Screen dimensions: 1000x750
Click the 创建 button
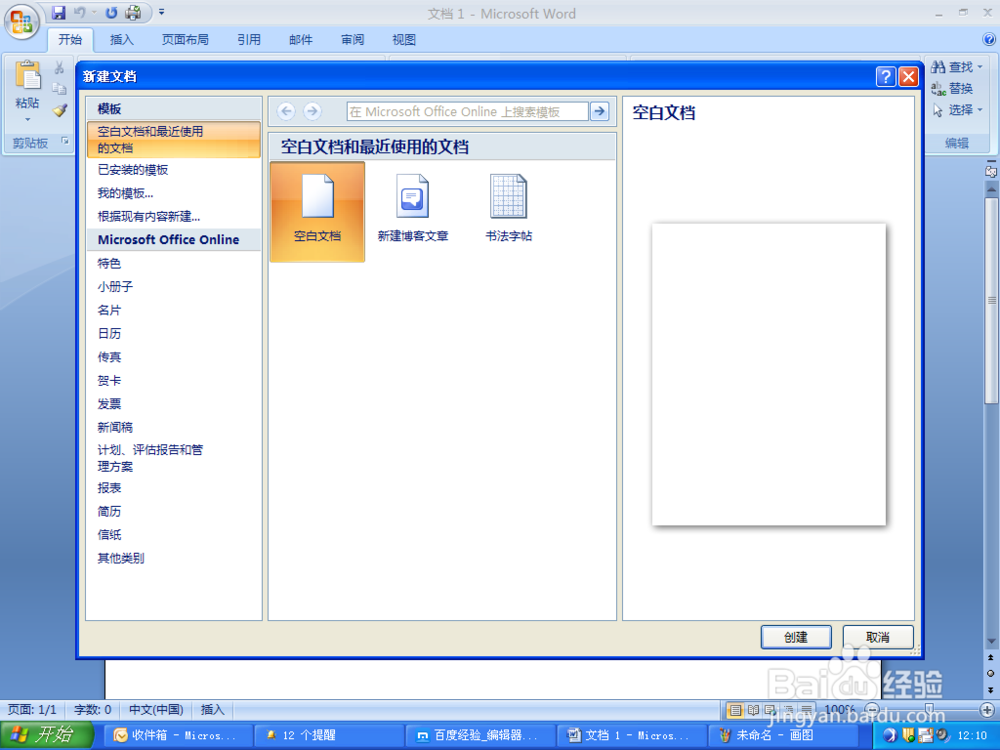pos(795,637)
